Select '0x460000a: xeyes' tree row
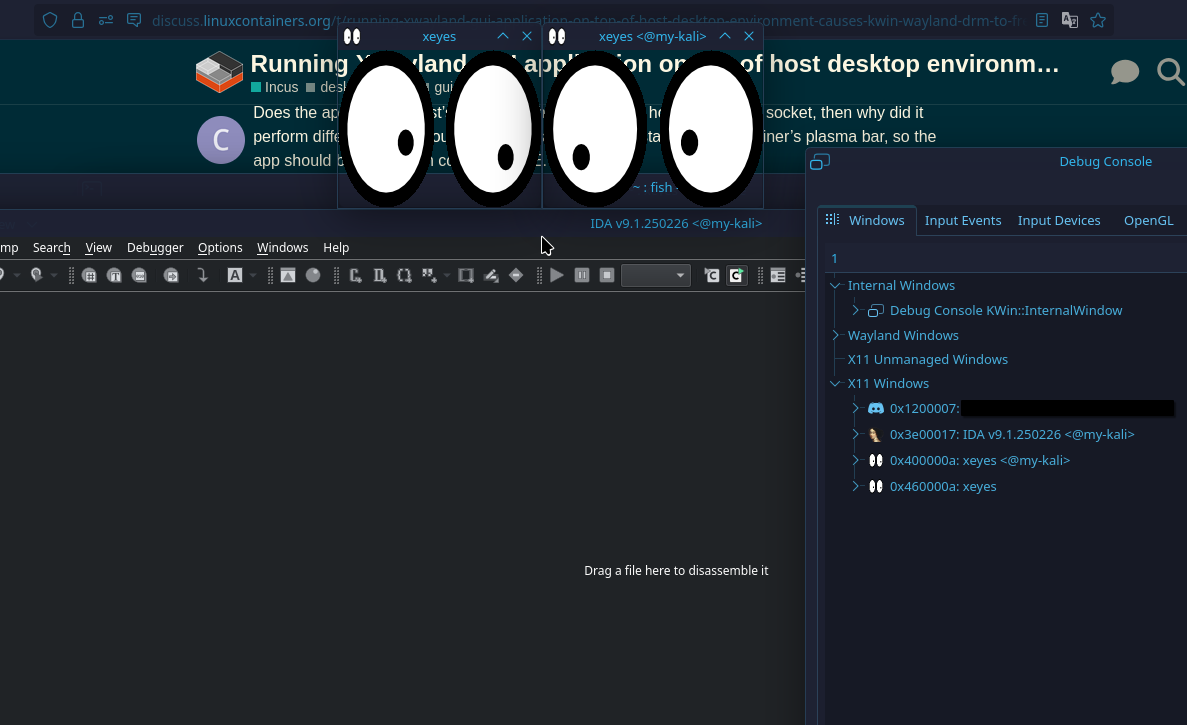This screenshot has width=1187, height=725. pos(942,487)
